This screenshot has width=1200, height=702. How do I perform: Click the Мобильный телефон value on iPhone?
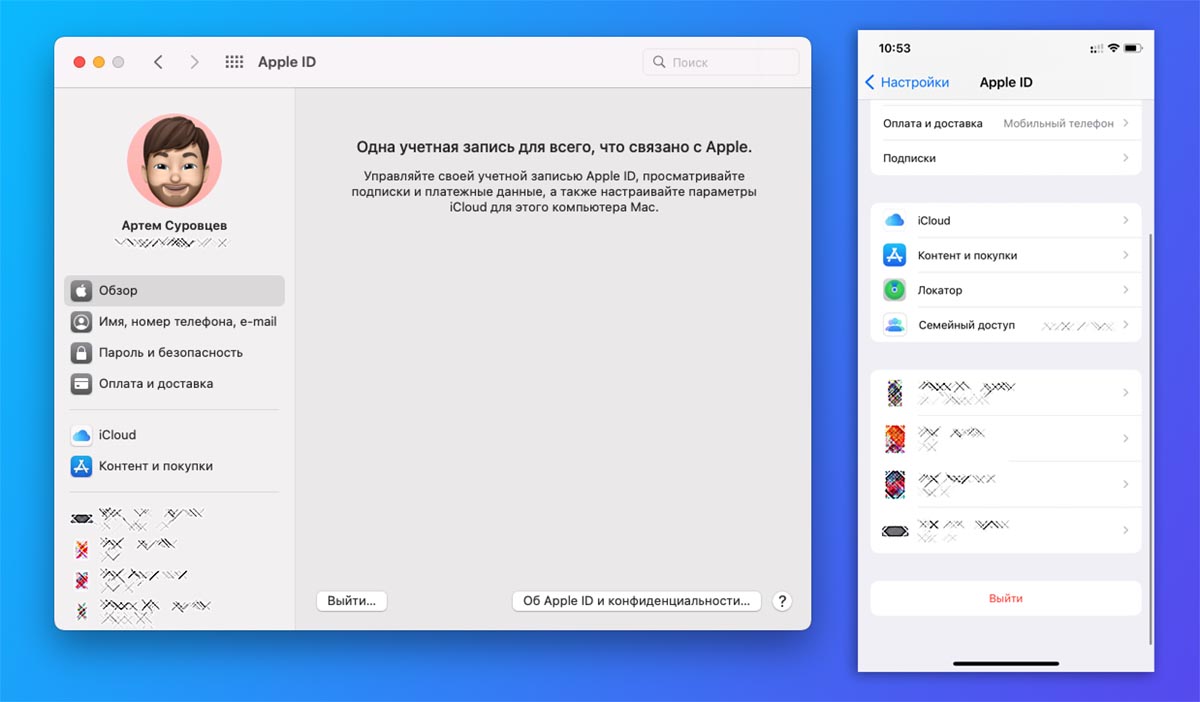tap(1058, 123)
